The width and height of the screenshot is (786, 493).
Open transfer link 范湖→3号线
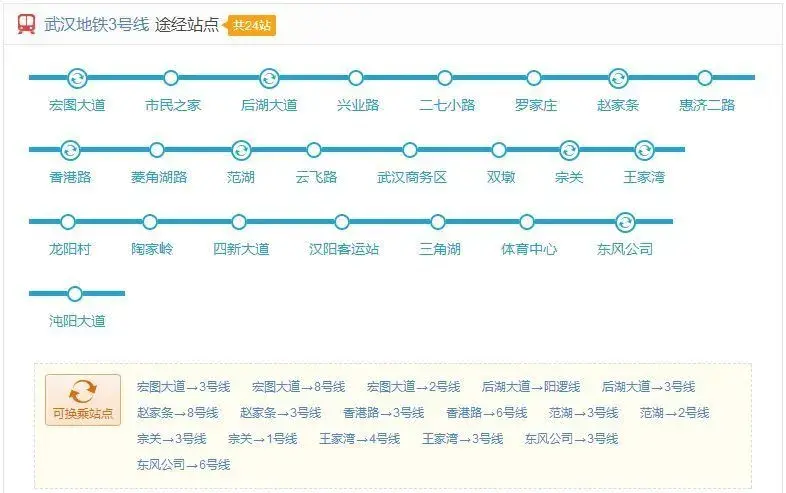tap(583, 413)
